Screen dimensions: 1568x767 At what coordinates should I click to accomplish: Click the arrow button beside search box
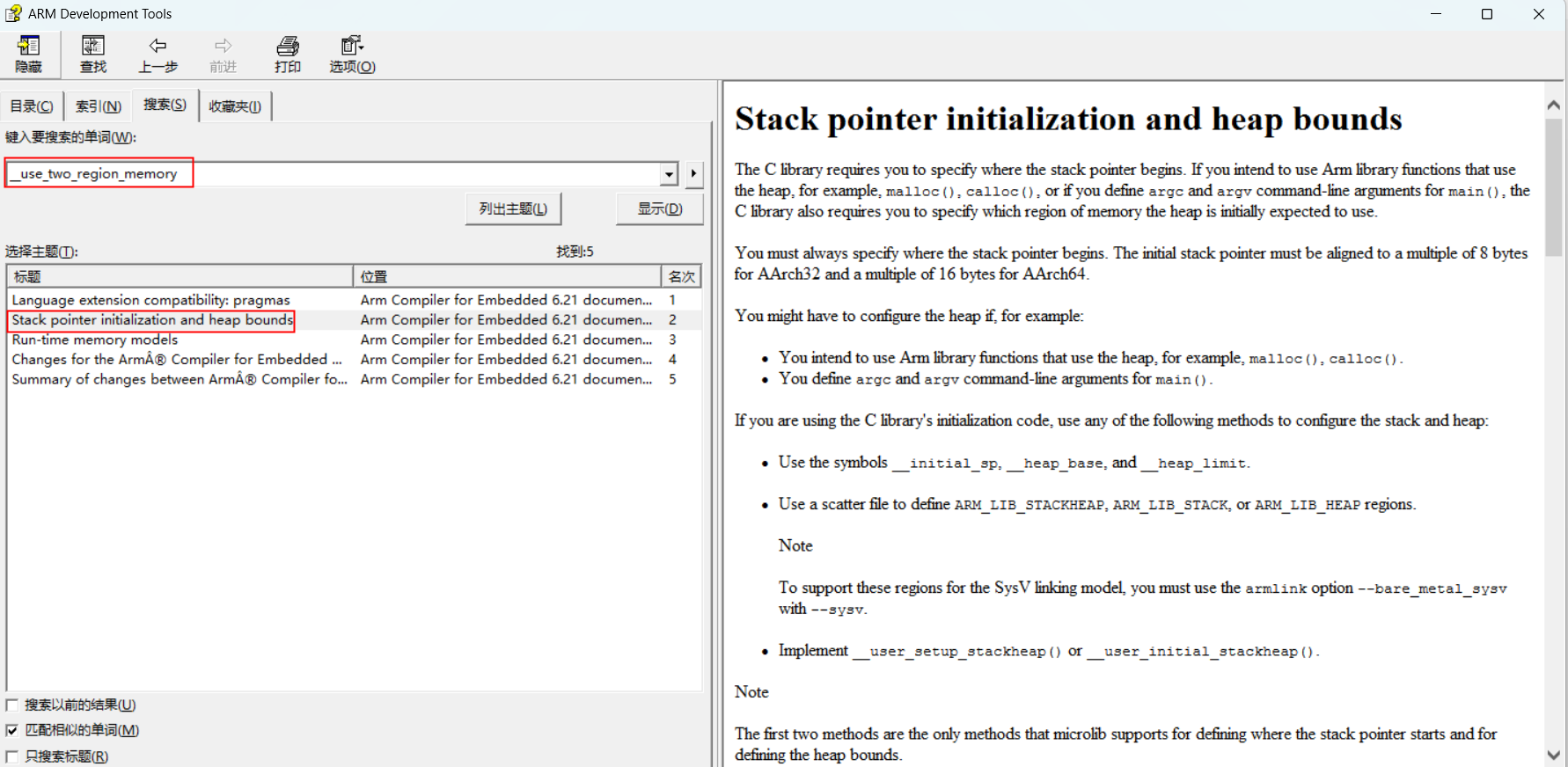pyautogui.click(x=694, y=174)
